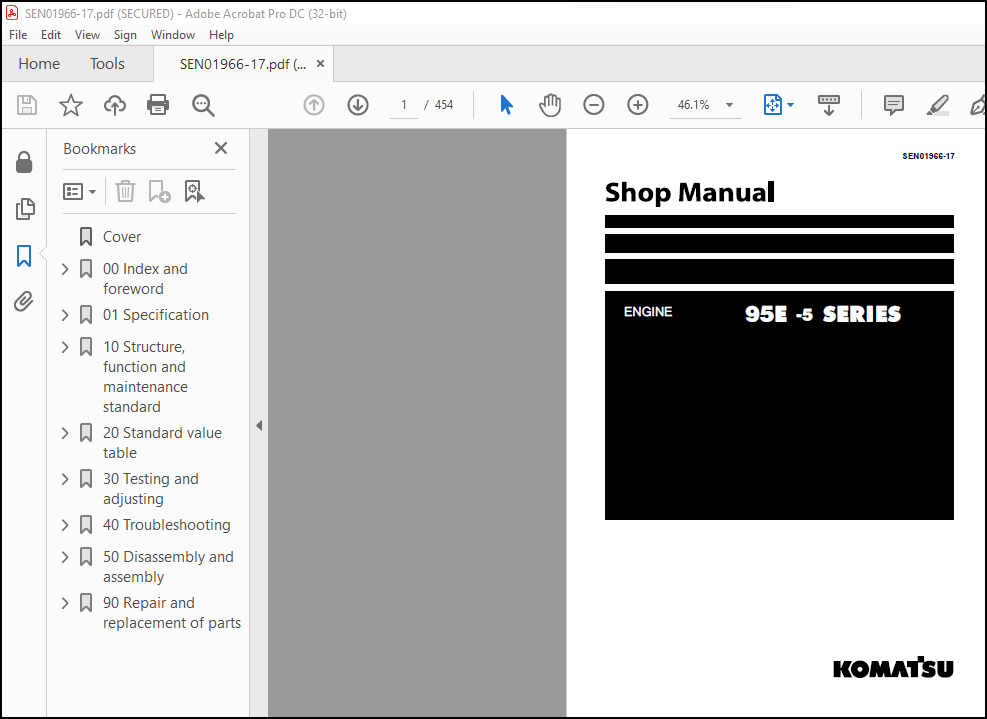Open the Page Thumbnails panel
The height and width of the screenshot is (719, 987).
(24, 209)
